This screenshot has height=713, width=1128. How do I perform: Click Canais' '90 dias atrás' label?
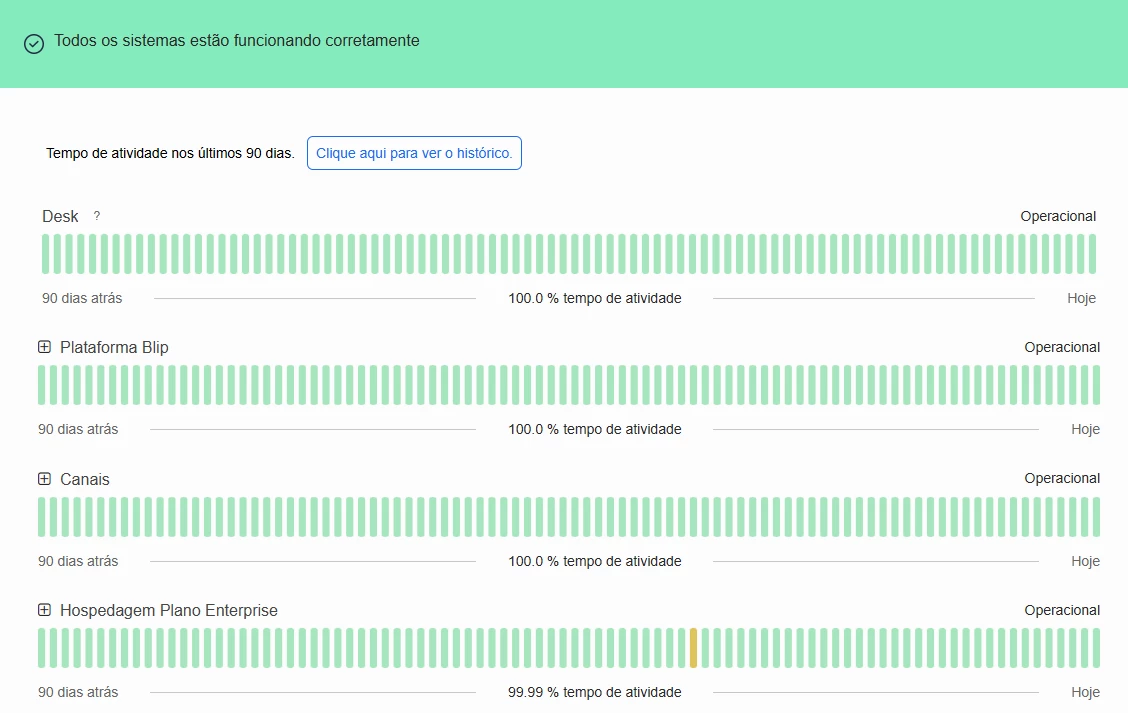point(78,561)
